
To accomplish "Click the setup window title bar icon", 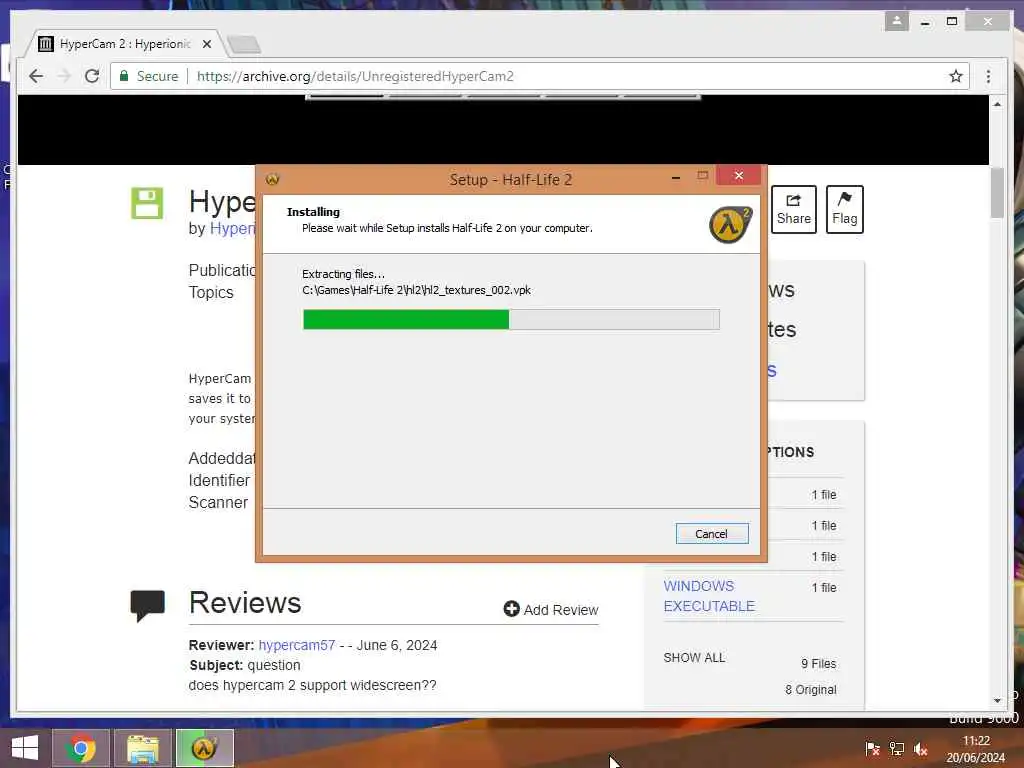I will coord(272,179).
